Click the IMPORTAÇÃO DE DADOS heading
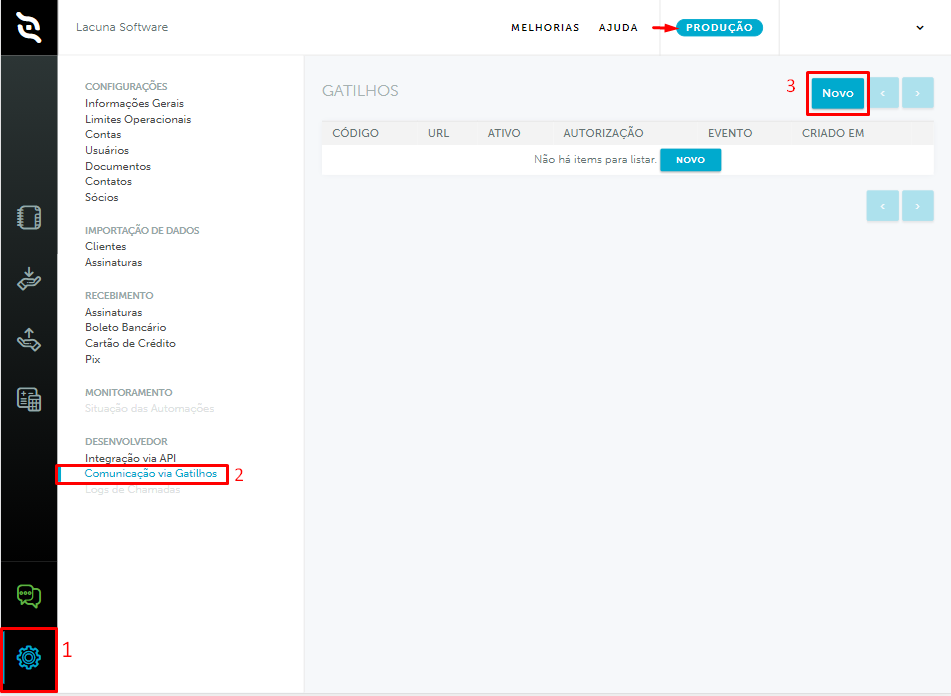 [142, 231]
